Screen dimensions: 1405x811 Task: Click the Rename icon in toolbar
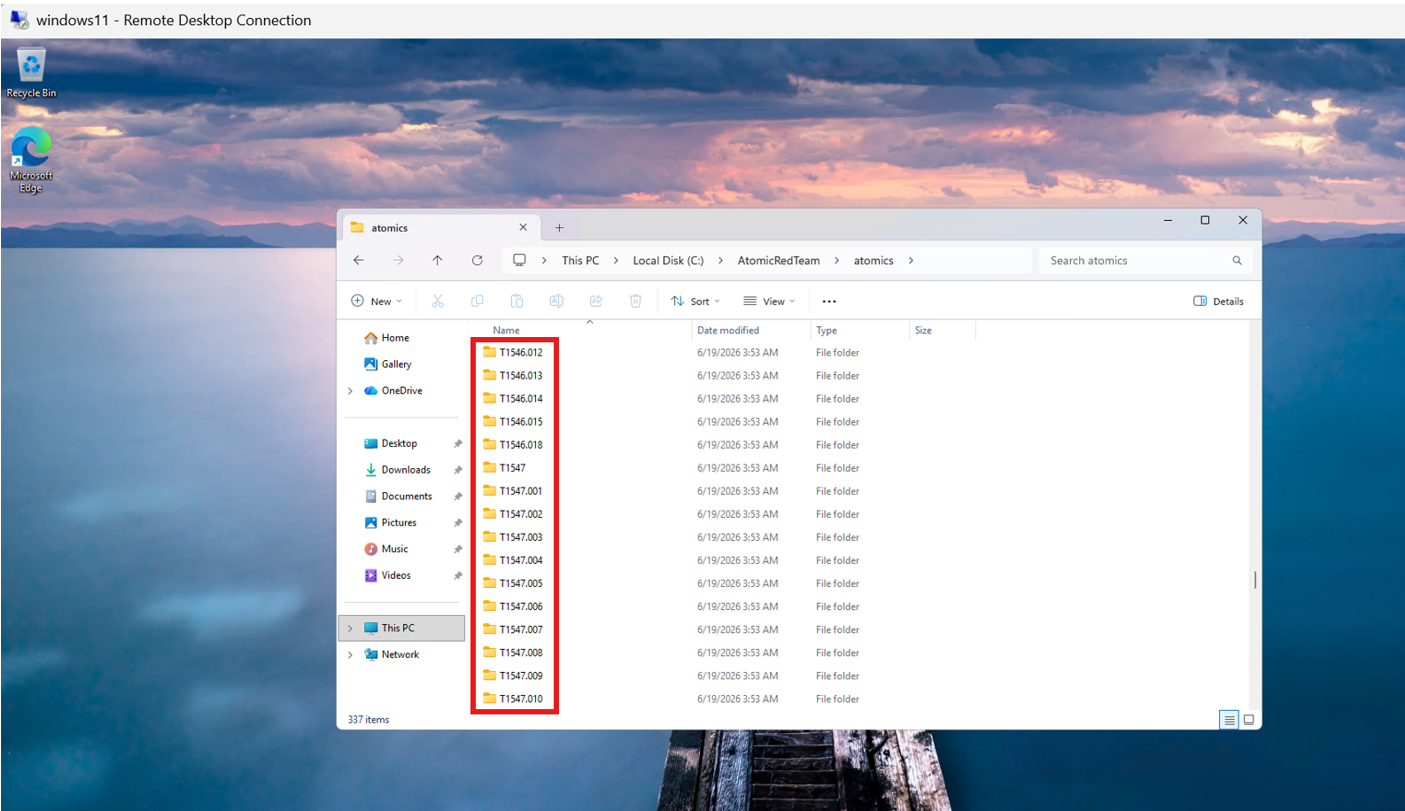pos(556,301)
